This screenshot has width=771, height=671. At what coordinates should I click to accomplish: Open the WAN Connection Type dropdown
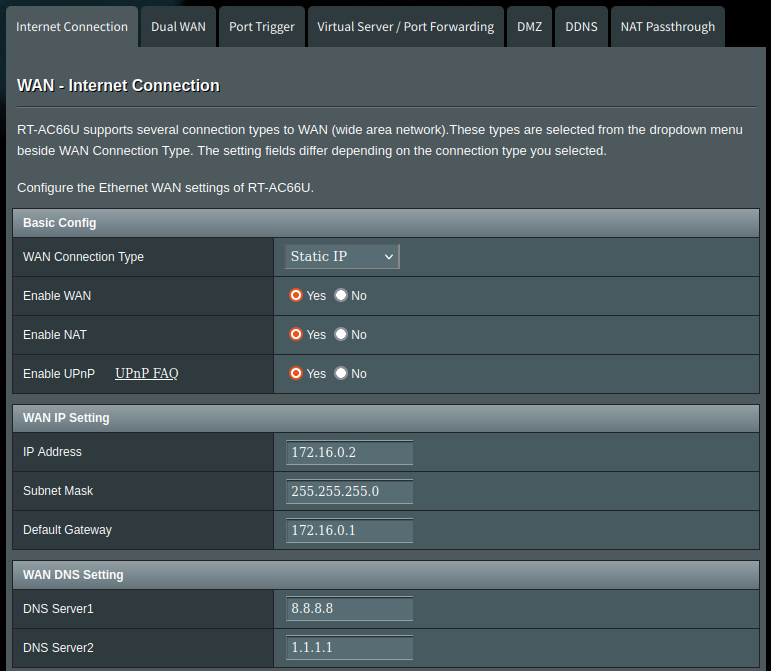342,257
